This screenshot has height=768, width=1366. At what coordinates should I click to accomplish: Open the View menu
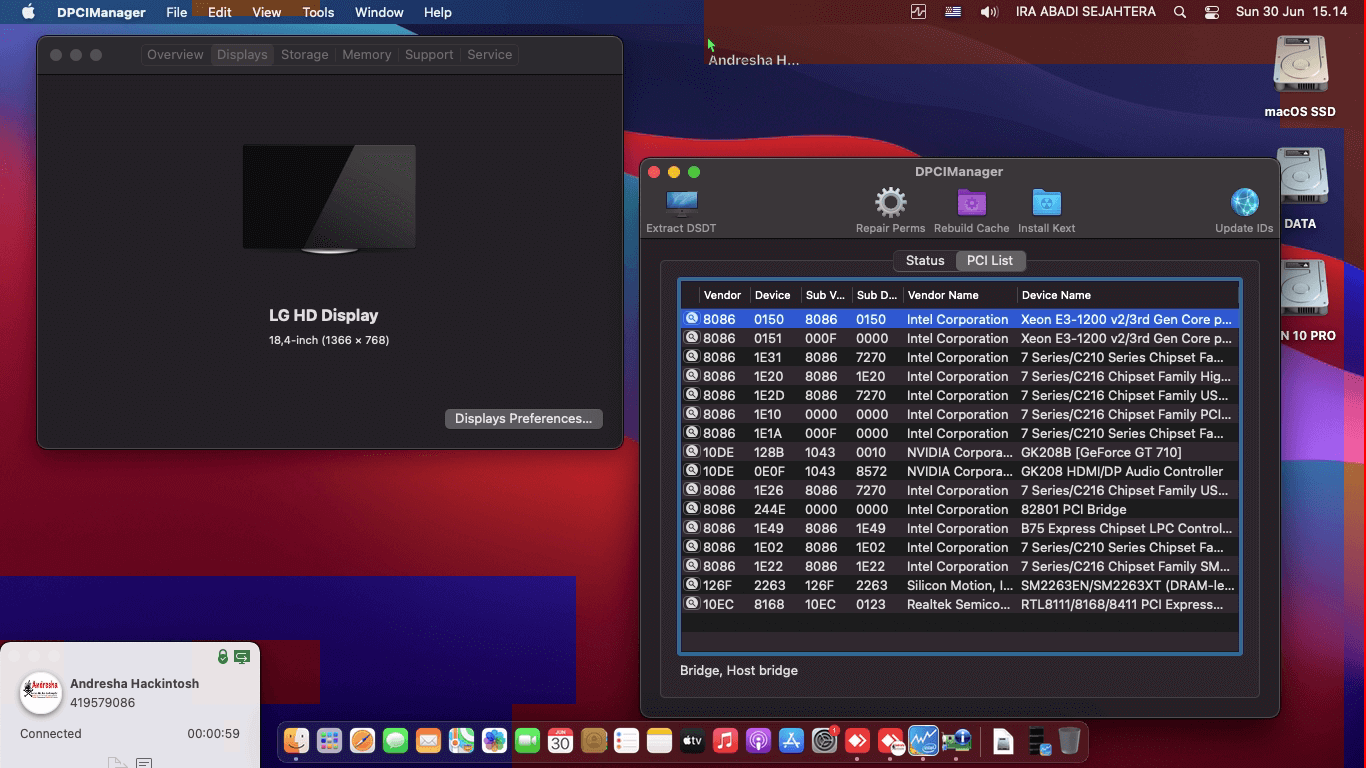[x=267, y=12]
